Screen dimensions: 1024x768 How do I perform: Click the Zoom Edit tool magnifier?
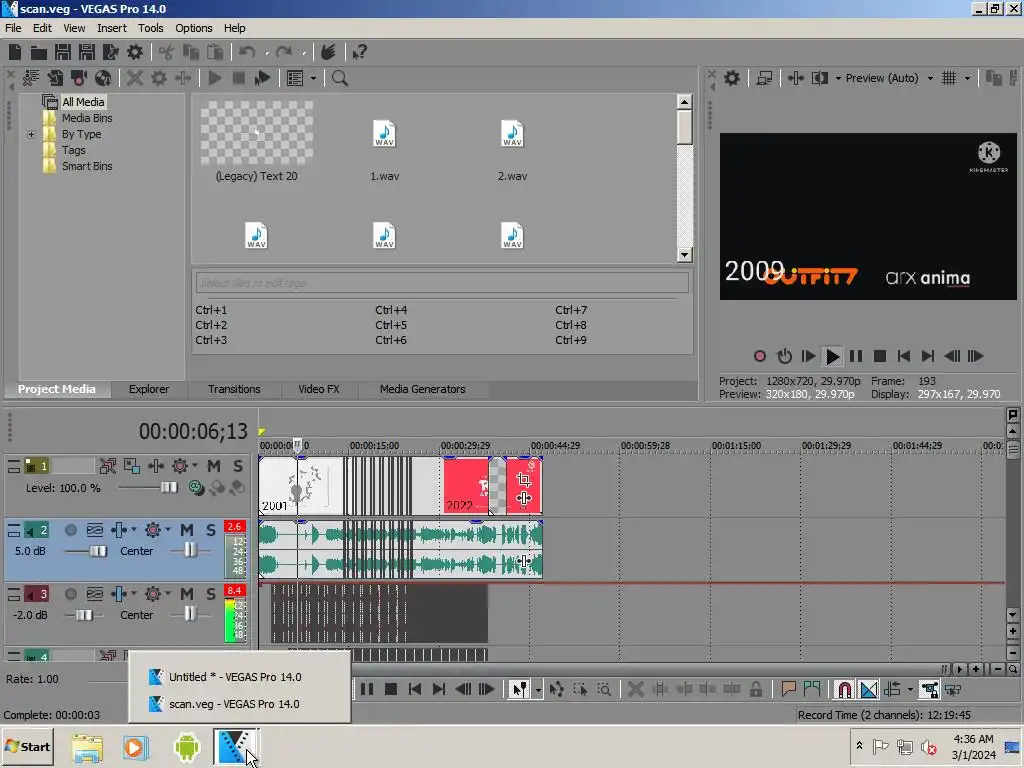(604, 689)
